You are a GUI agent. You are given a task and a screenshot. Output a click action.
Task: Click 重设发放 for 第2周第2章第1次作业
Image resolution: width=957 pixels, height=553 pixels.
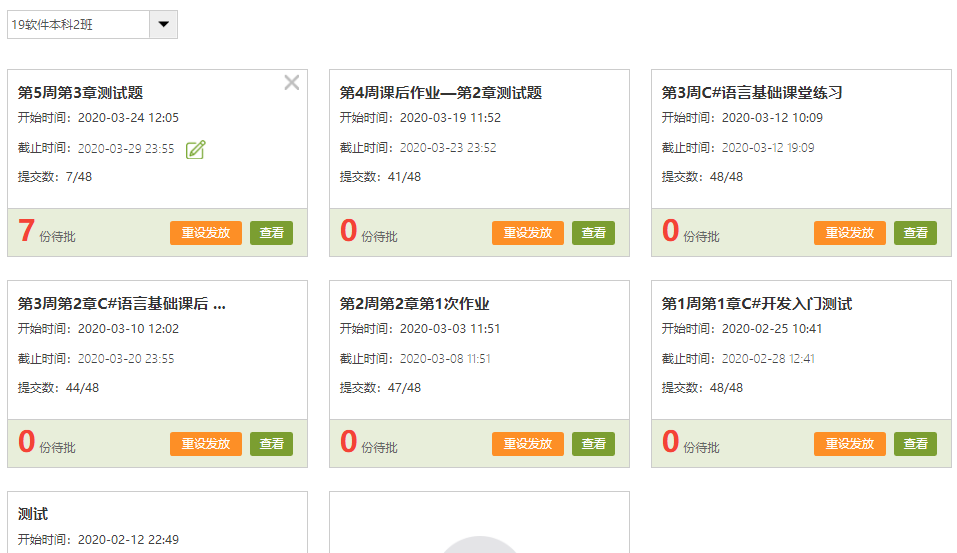[528, 444]
